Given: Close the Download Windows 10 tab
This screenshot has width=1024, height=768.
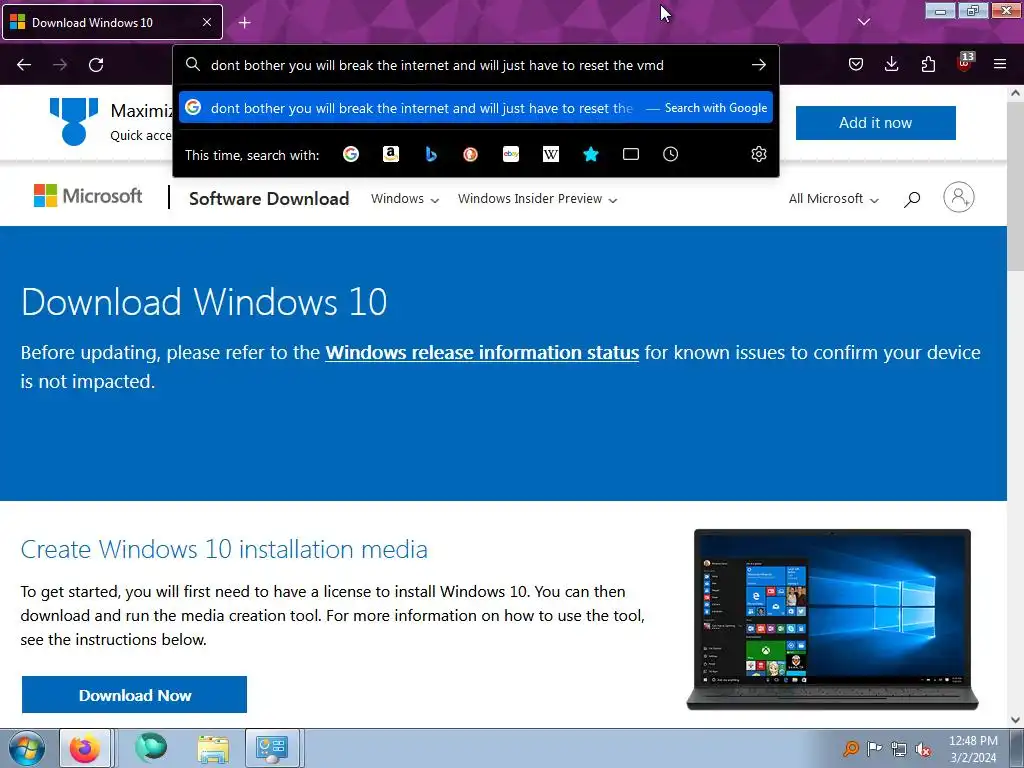Looking at the screenshot, I should point(206,22).
